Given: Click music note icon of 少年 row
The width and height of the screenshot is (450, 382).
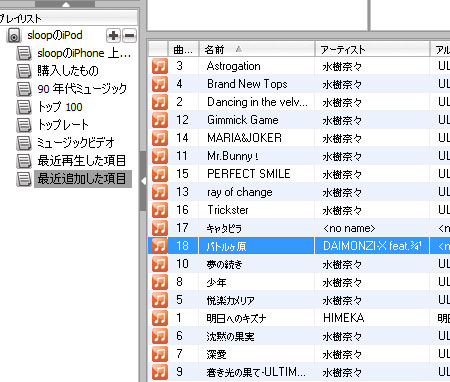Looking at the screenshot, I should pos(160,282).
